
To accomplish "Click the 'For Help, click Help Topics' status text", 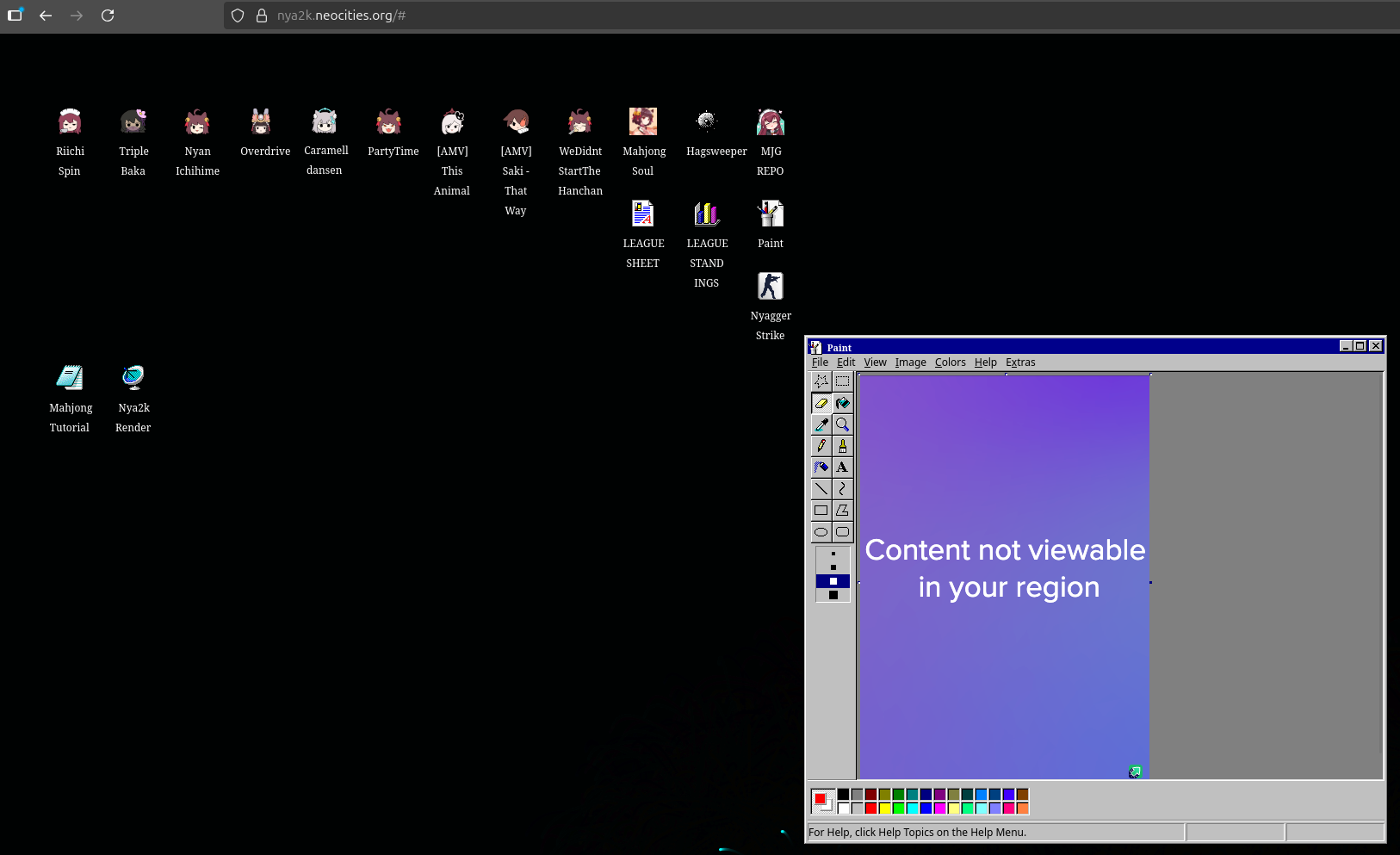I will [917, 833].
